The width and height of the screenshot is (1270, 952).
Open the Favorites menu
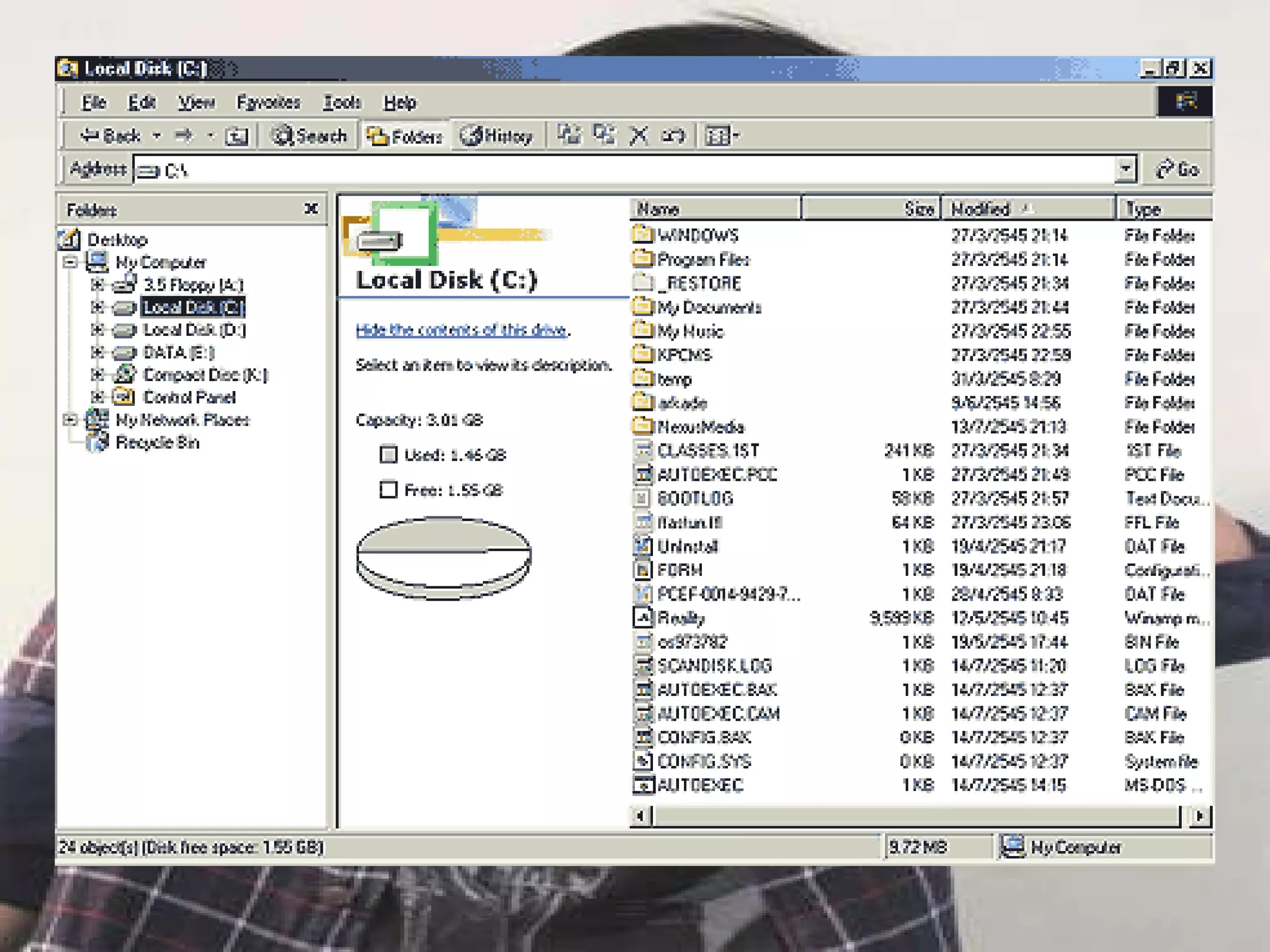pyautogui.click(x=268, y=102)
